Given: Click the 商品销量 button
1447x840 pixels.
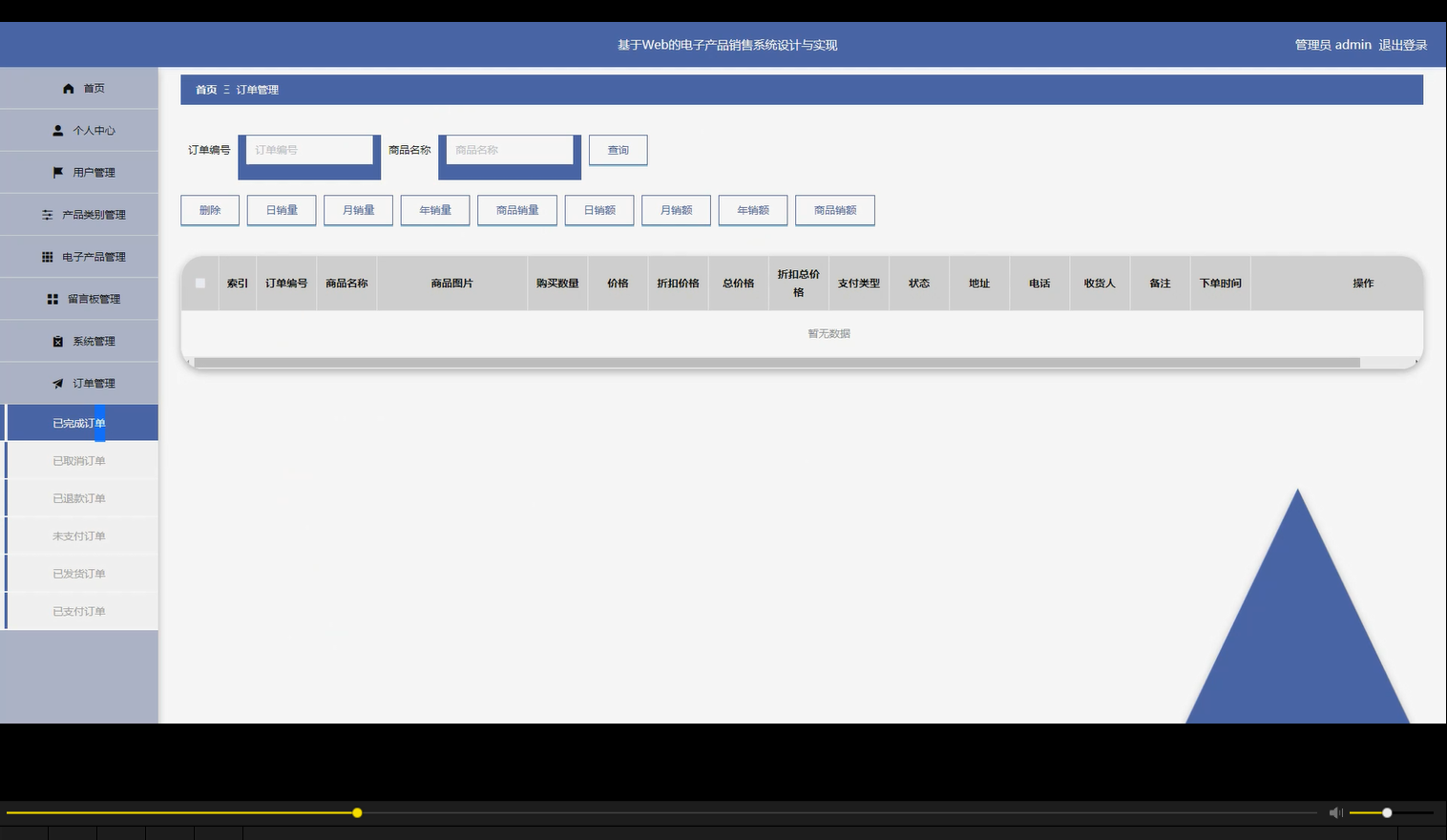Looking at the screenshot, I should (517, 210).
